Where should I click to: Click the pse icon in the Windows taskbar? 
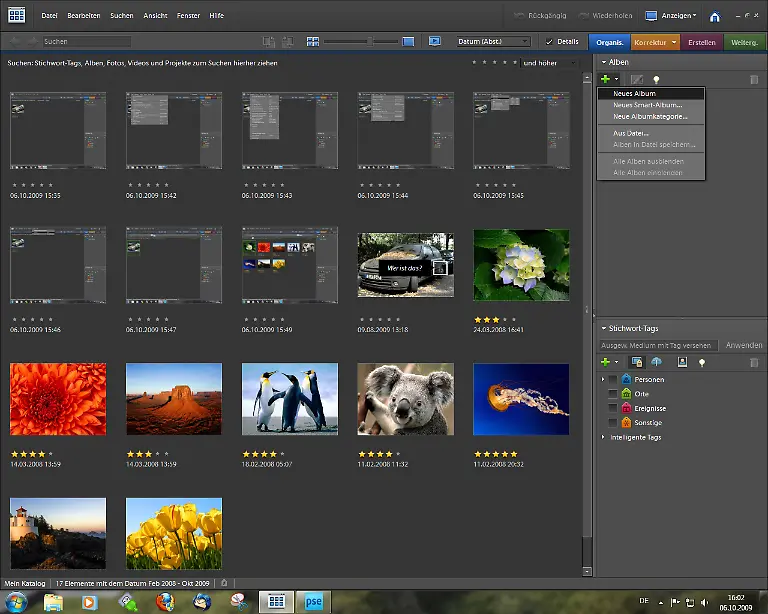click(x=314, y=601)
